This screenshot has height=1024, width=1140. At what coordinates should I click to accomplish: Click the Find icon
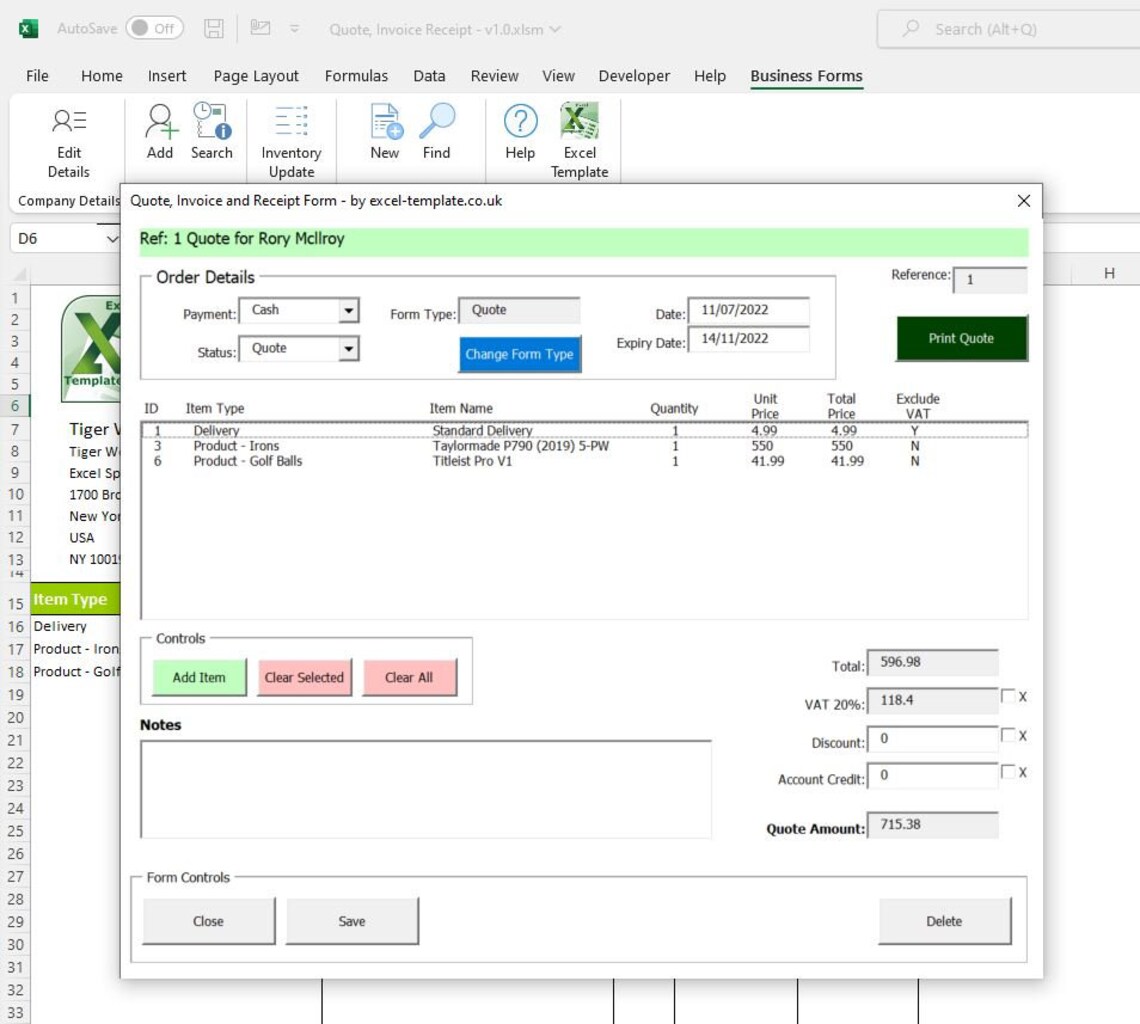click(x=436, y=130)
